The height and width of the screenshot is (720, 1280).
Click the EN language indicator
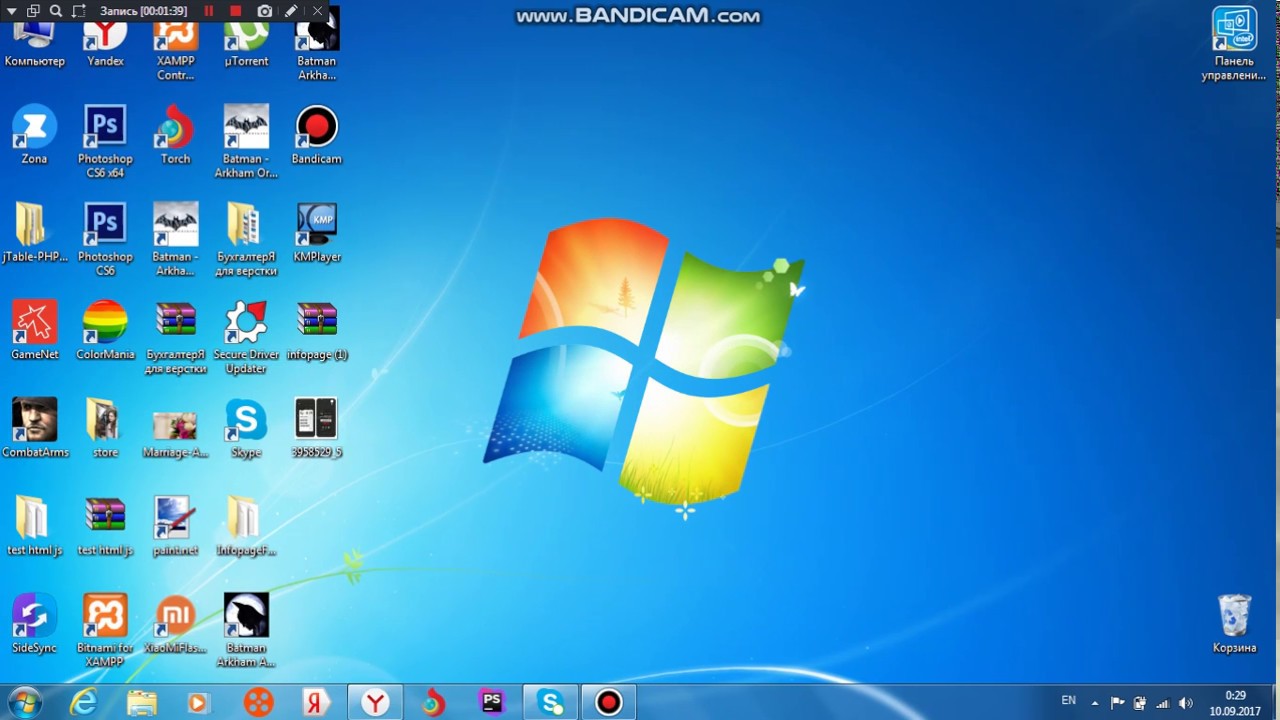click(x=1069, y=701)
